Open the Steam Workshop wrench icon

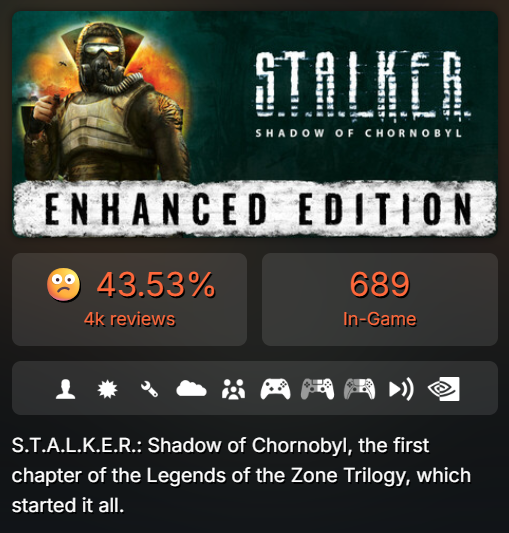coord(149,389)
